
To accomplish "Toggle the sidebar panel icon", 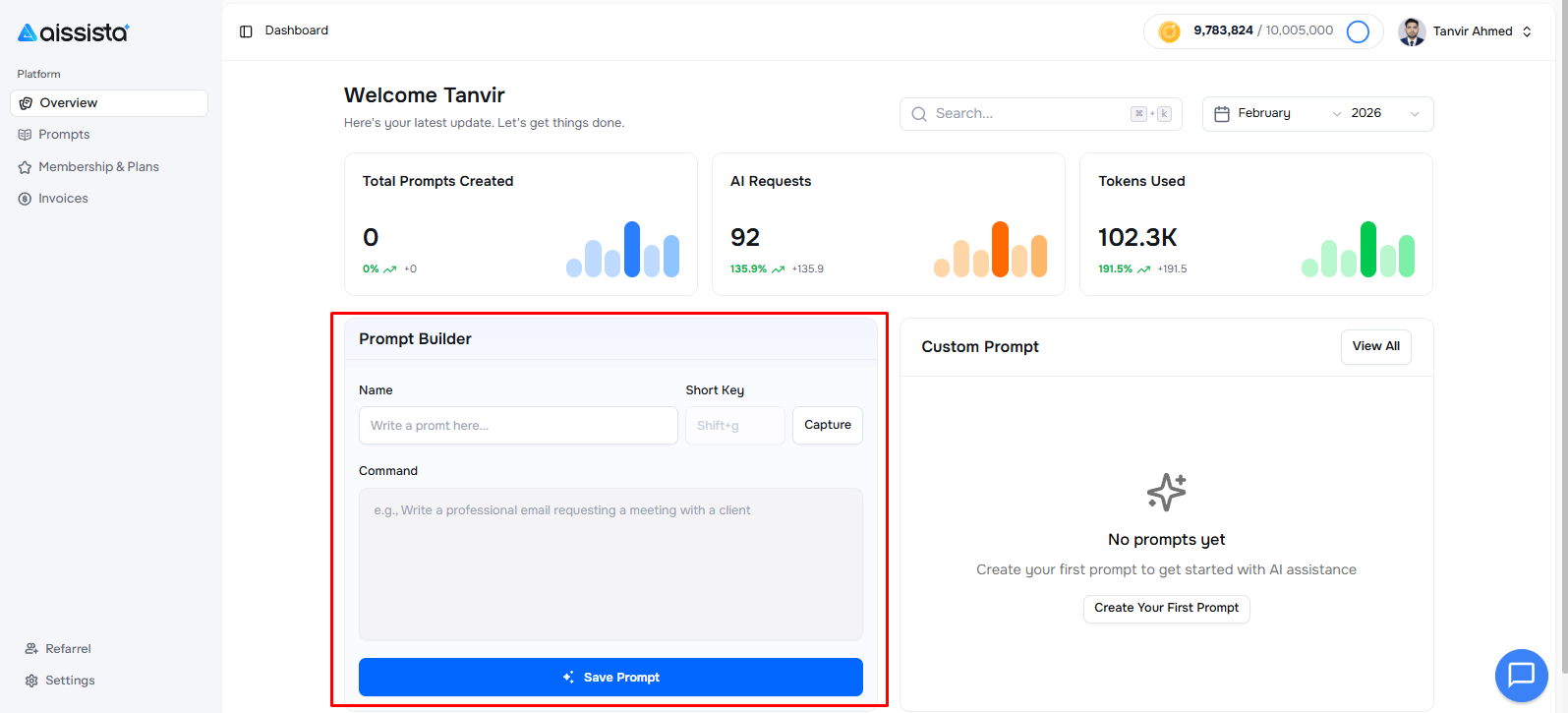I will click(246, 31).
